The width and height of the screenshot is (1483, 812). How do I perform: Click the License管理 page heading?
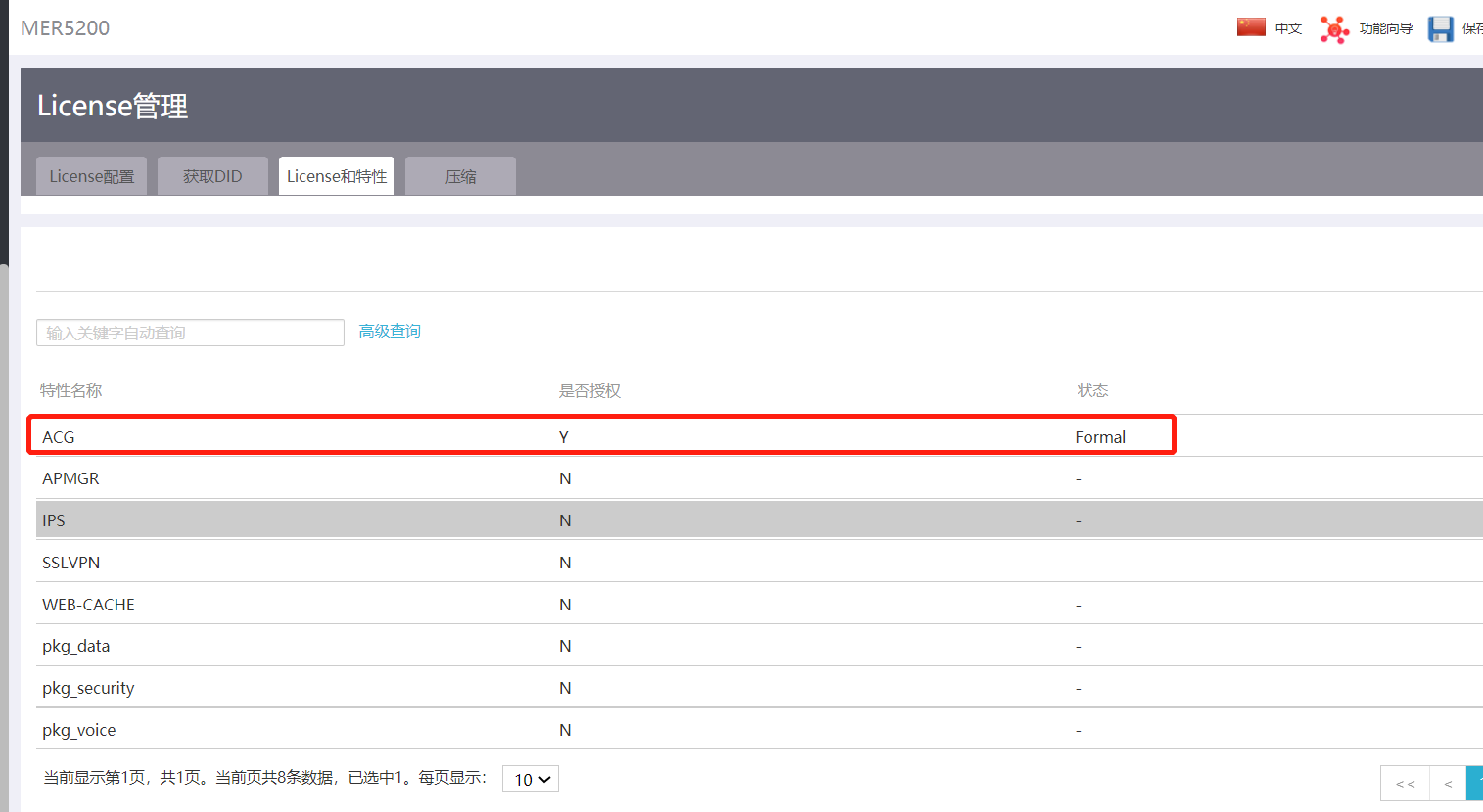coord(113,106)
